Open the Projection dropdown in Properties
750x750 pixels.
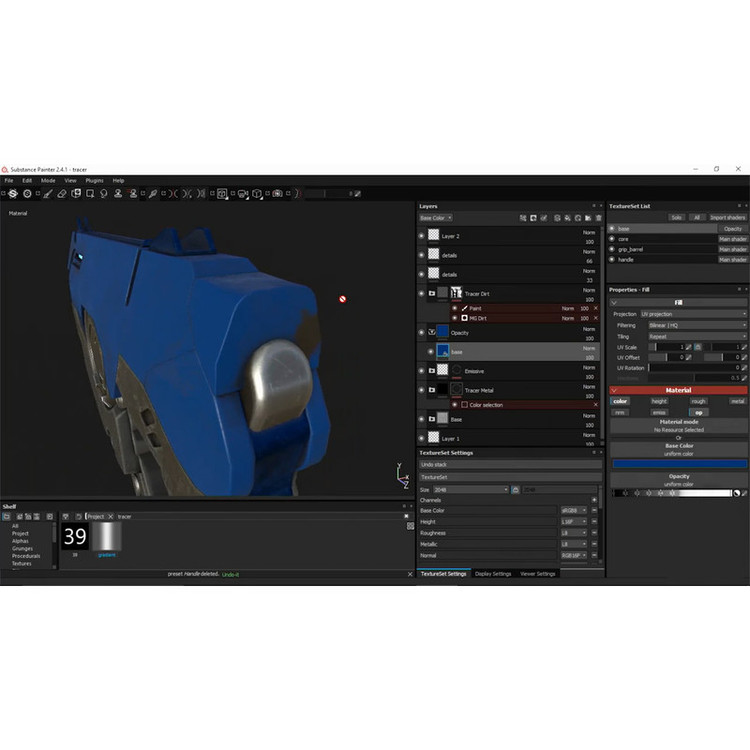[x=693, y=314]
